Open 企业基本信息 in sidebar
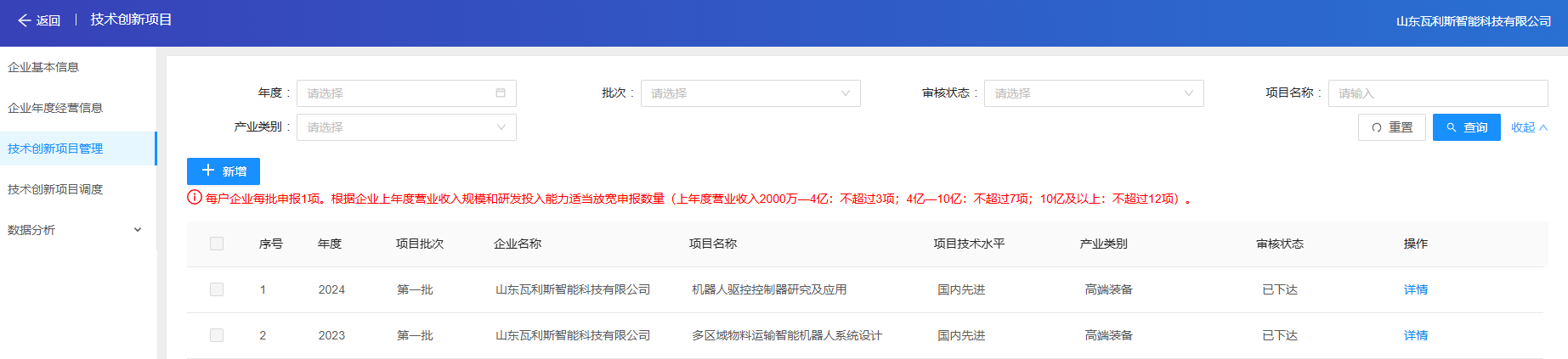The width and height of the screenshot is (1568, 359). [43, 67]
